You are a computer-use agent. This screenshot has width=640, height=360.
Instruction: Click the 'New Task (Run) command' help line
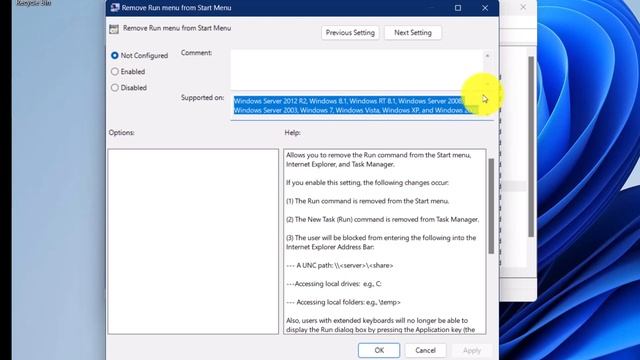click(382, 219)
